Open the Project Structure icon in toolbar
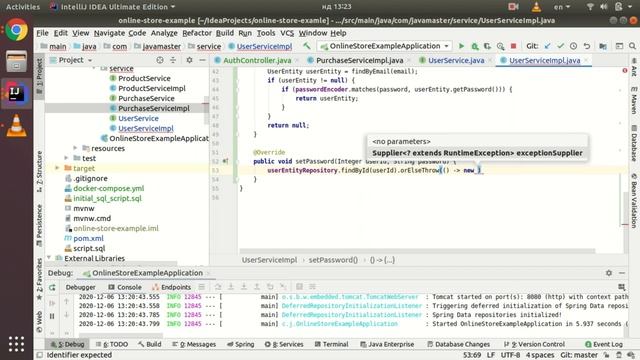This screenshot has height=360, width=640. click(x=603, y=46)
